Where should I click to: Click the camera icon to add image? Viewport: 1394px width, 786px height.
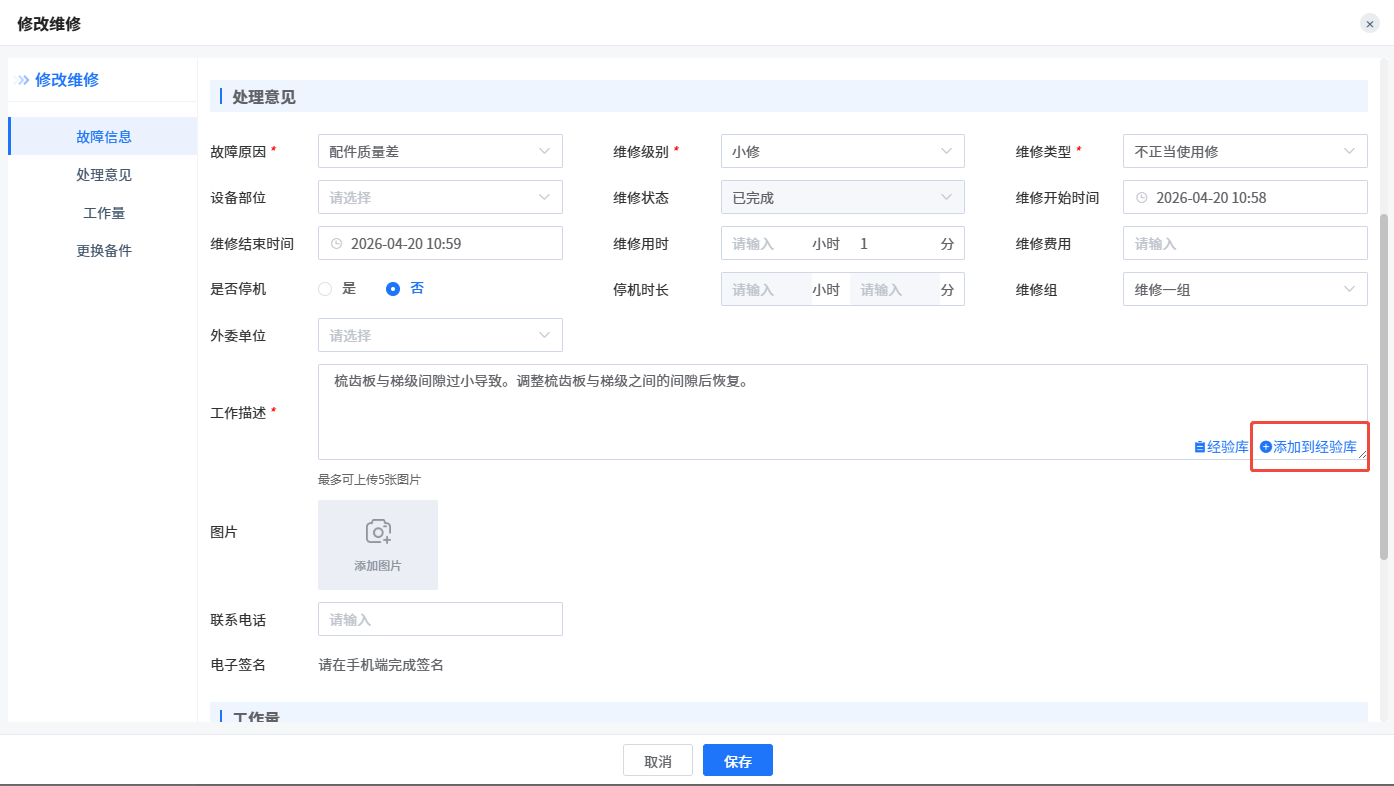pyautogui.click(x=378, y=531)
